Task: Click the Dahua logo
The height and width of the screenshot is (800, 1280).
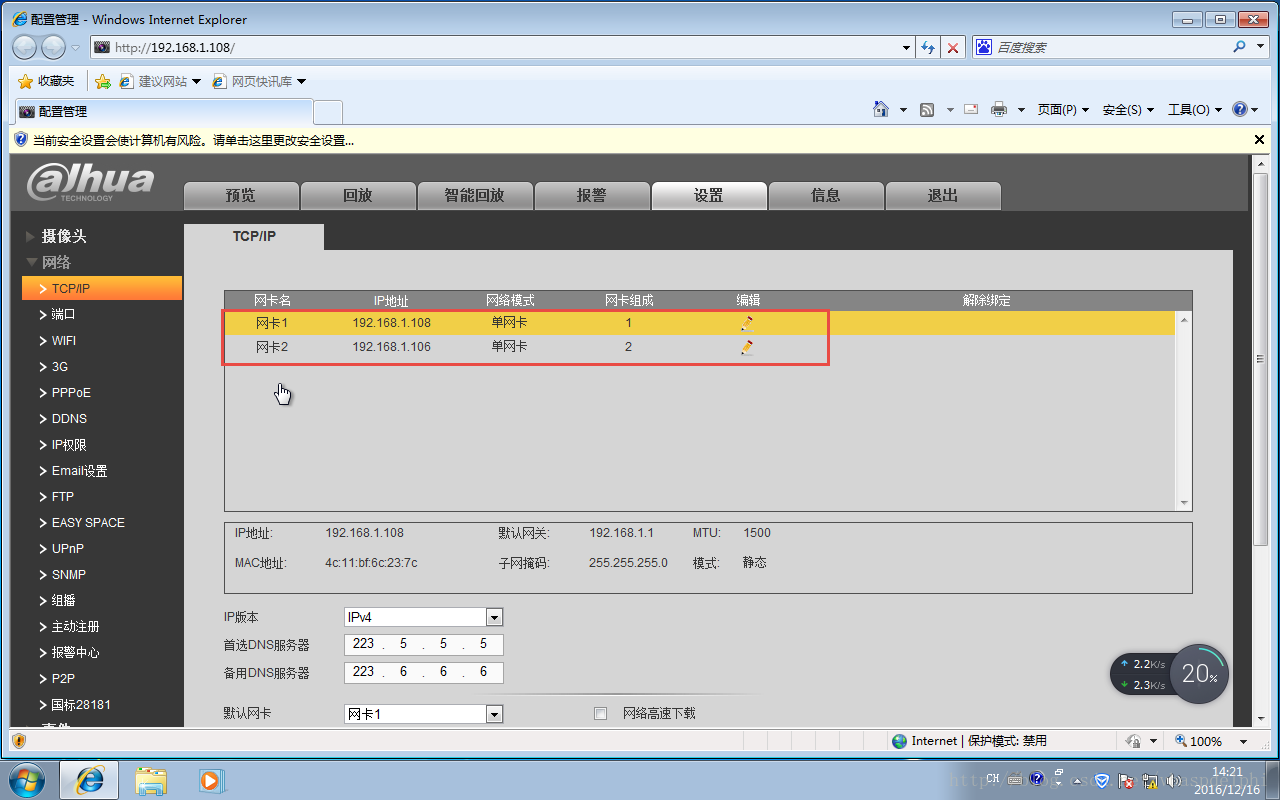Action: click(91, 183)
